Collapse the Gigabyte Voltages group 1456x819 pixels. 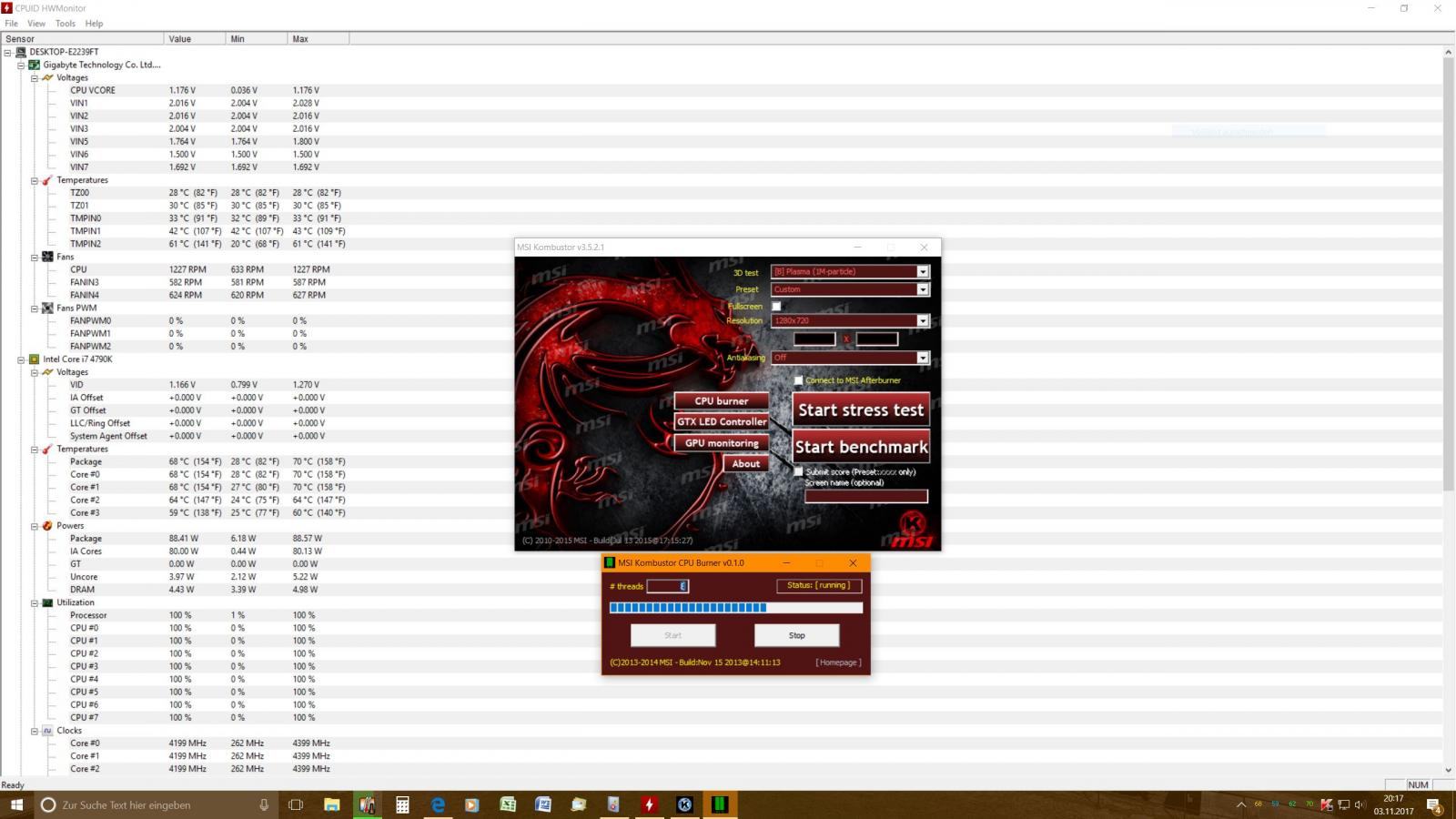pyautogui.click(x=35, y=78)
